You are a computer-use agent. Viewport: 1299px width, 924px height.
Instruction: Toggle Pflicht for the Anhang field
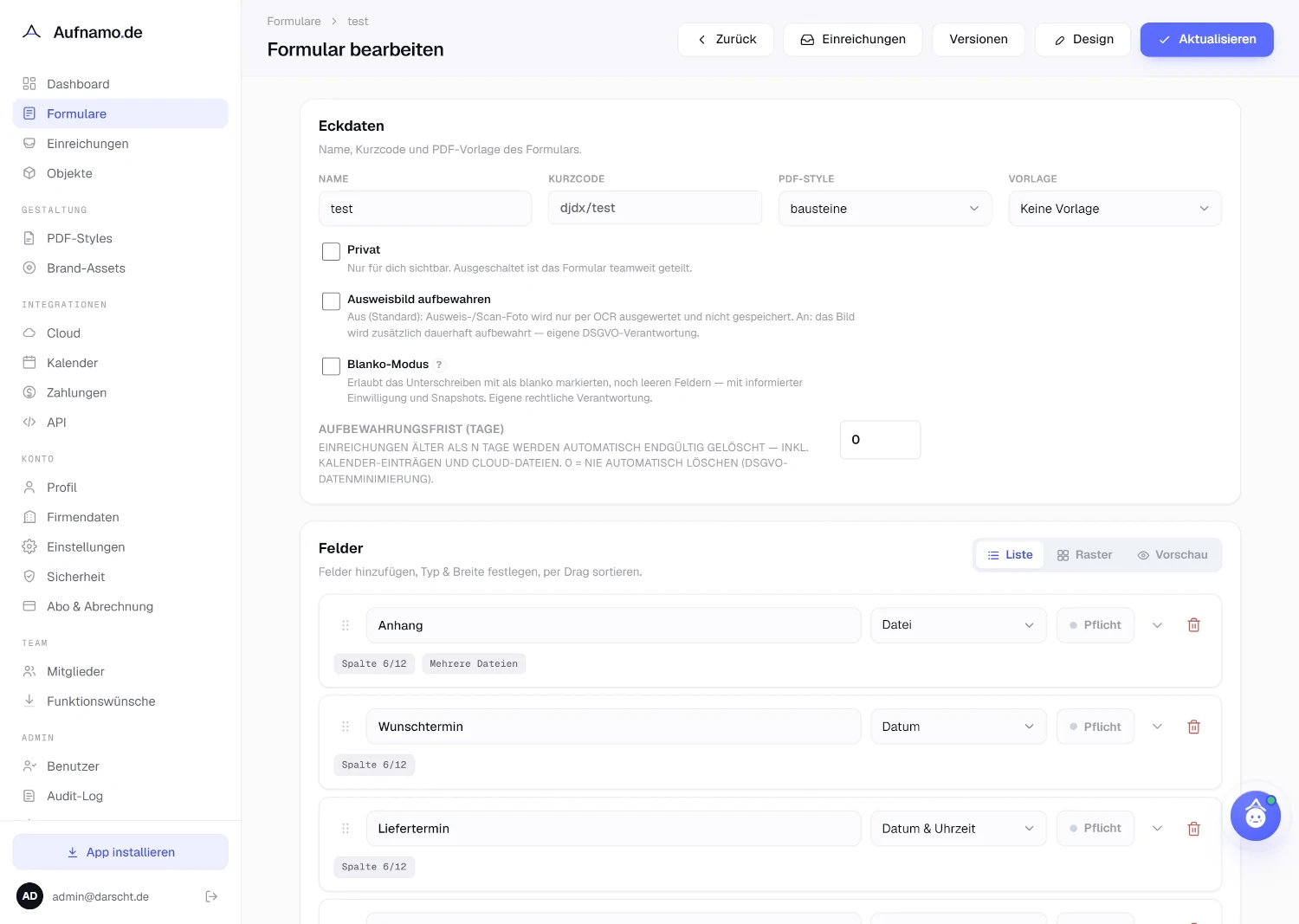(x=1095, y=625)
